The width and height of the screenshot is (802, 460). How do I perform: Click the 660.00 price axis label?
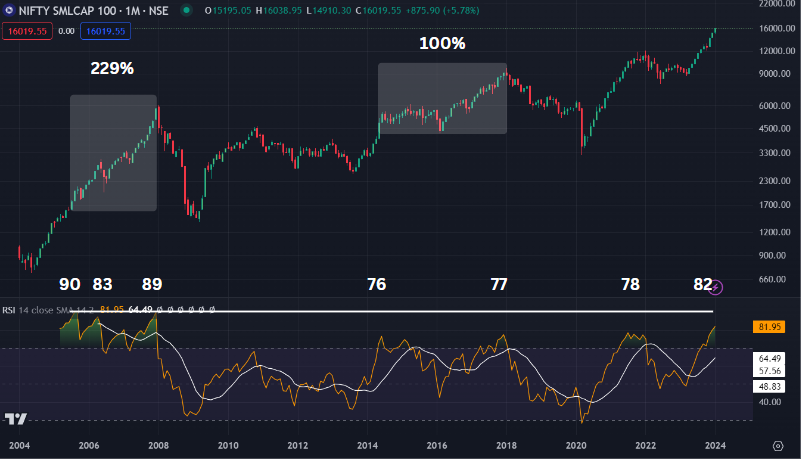[x=772, y=279]
